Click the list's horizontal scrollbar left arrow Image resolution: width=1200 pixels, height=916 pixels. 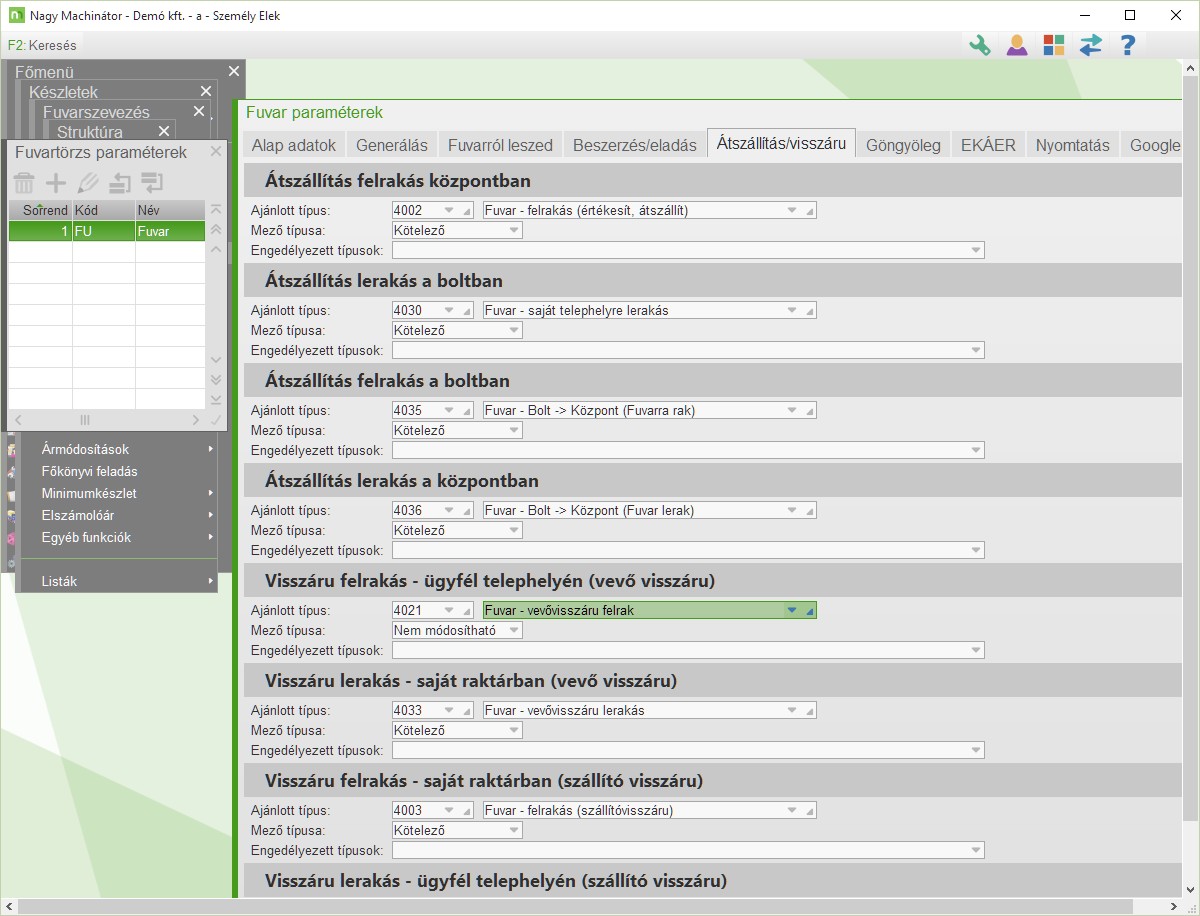tap(16, 421)
